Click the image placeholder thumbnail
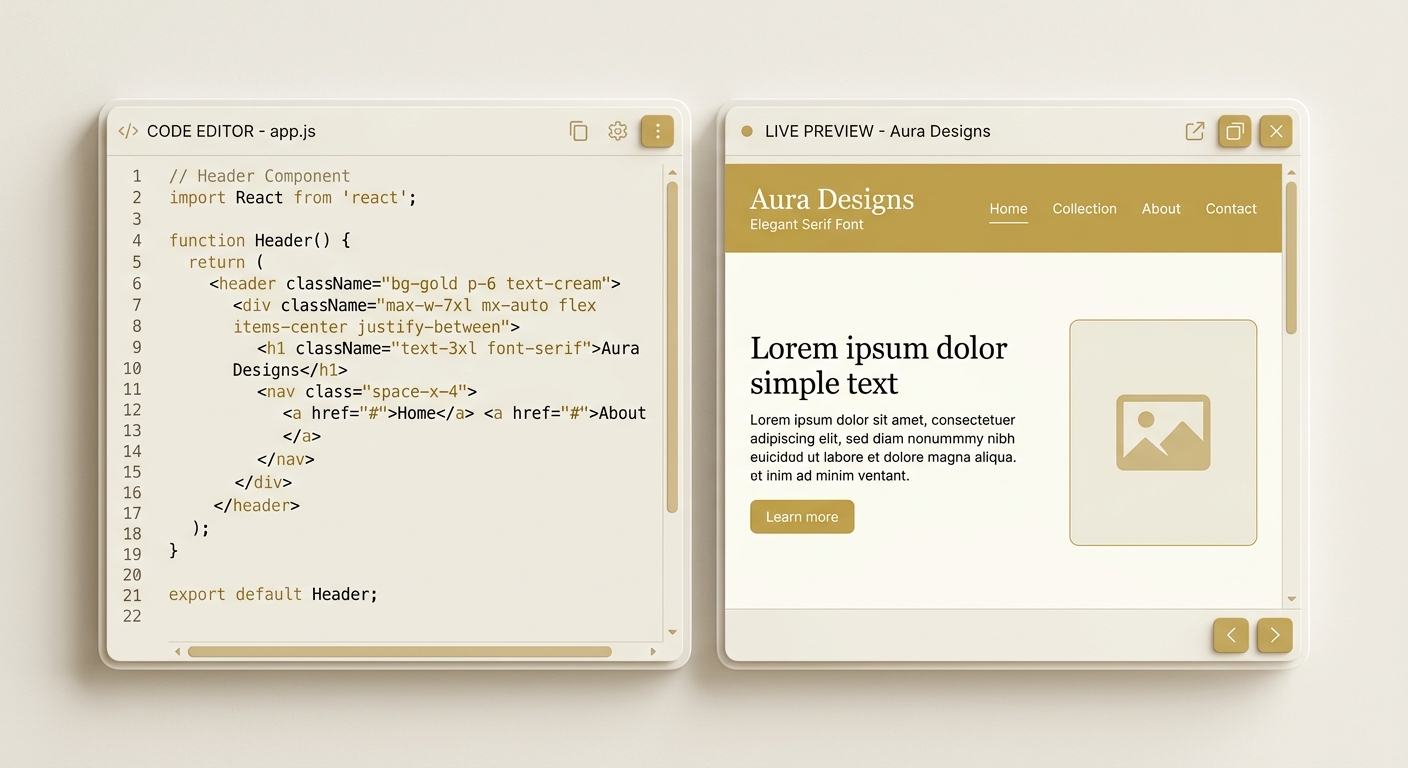 1163,432
